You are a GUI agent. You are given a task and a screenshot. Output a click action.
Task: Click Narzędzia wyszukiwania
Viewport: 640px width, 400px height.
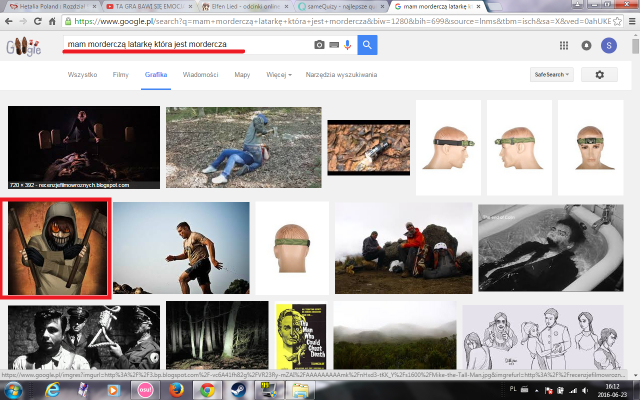342,75
